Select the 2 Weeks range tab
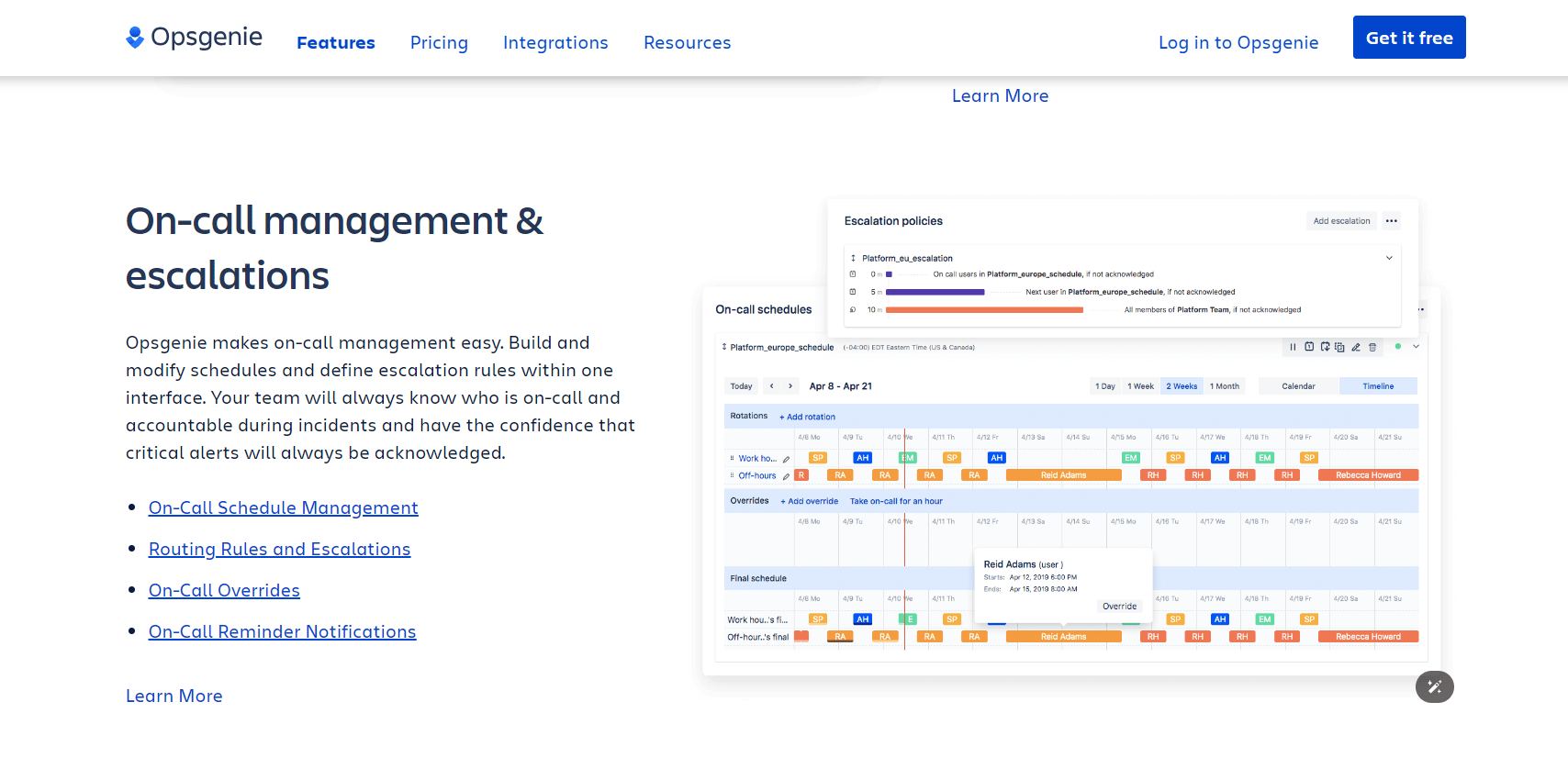Viewport: 1568px width, 780px height. coord(1182,386)
